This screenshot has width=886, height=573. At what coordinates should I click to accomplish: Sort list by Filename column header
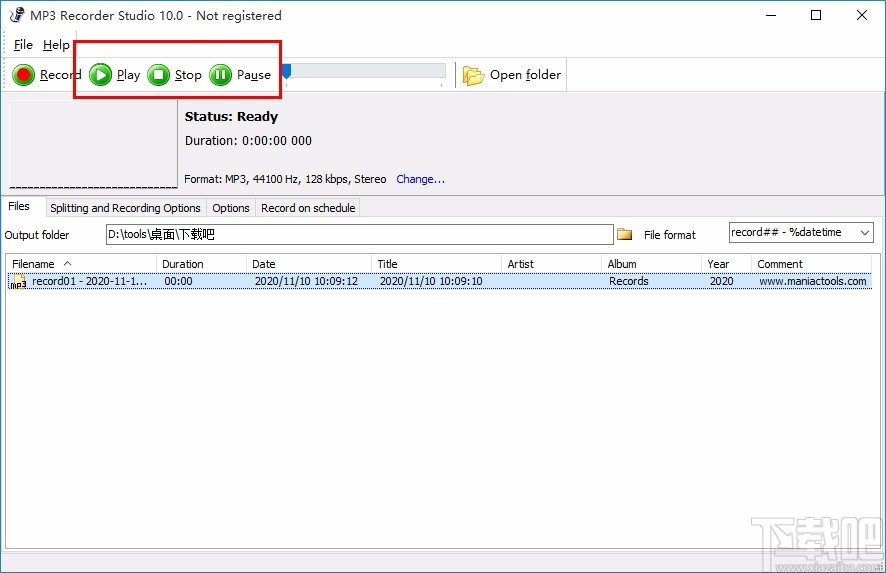[x=81, y=264]
